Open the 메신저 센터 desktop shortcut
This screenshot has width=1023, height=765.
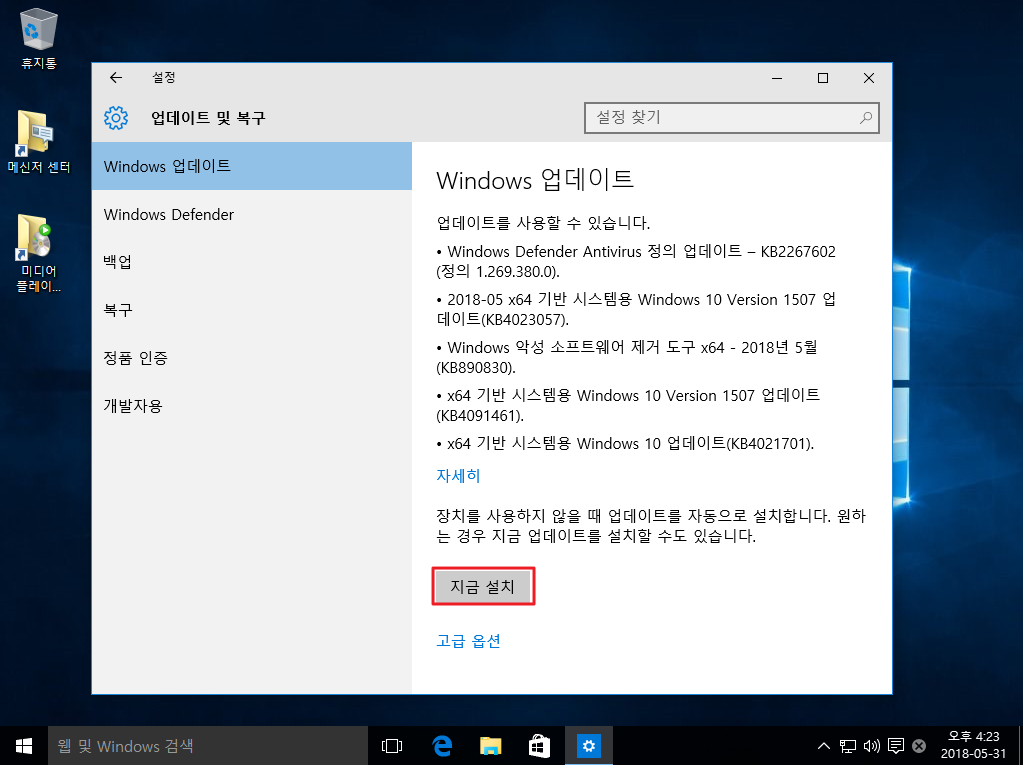pos(39,142)
